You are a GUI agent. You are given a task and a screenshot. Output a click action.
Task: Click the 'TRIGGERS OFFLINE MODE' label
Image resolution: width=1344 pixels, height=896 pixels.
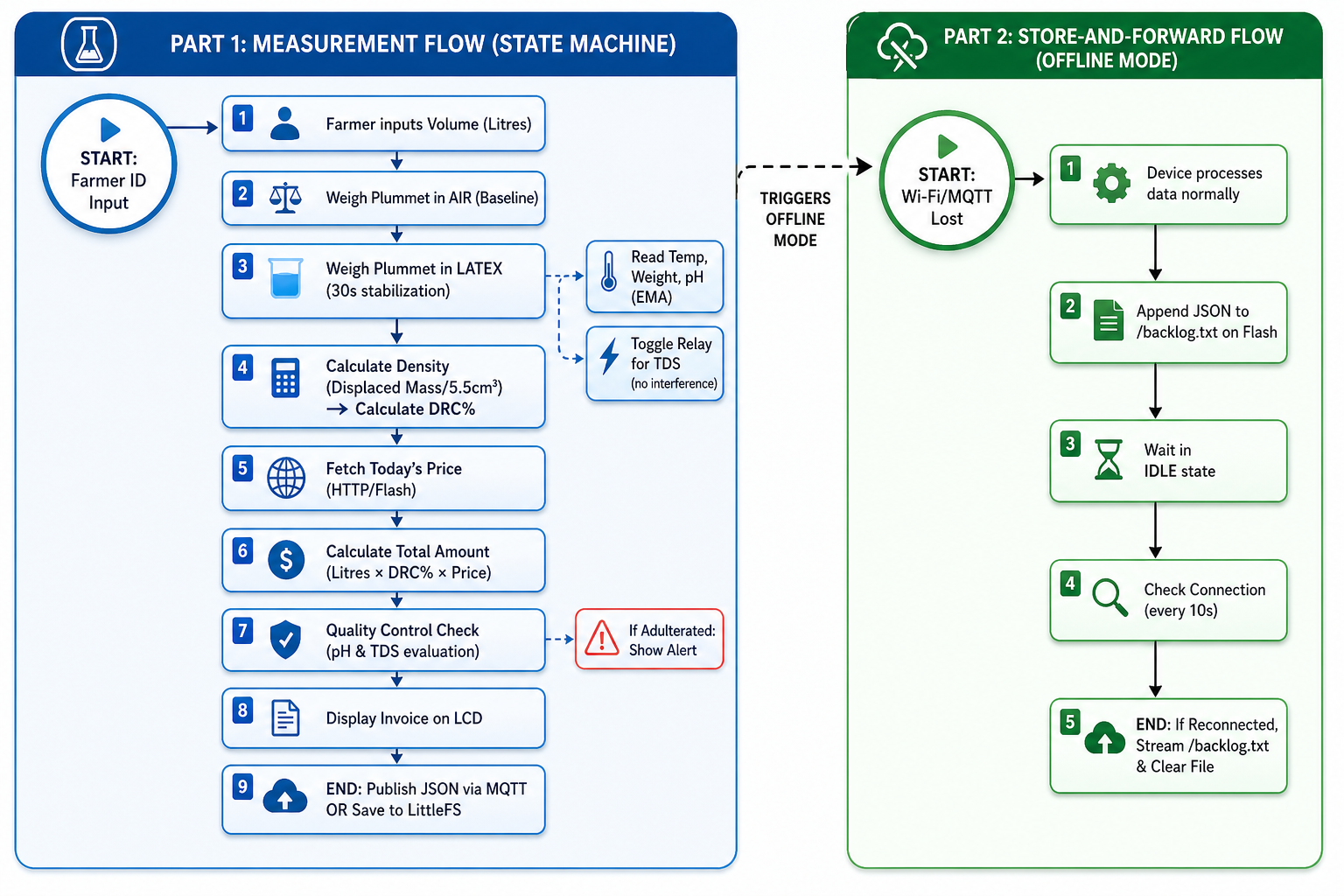pos(795,220)
